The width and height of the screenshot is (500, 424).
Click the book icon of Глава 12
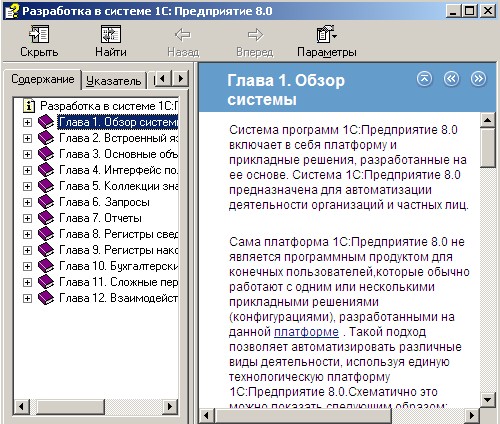click(x=46, y=298)
